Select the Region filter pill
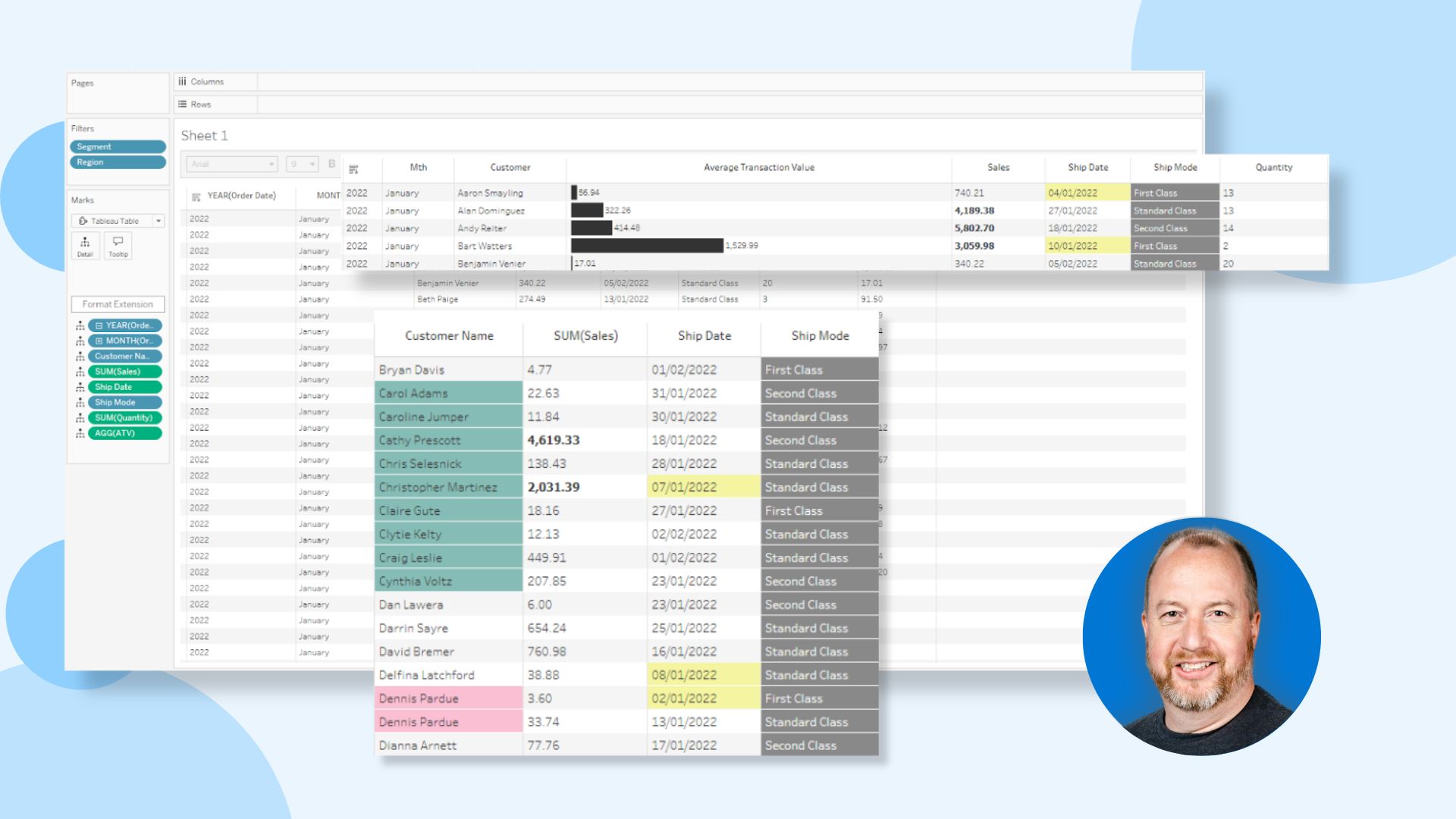1456x819 pixels. tap(118, 162)
